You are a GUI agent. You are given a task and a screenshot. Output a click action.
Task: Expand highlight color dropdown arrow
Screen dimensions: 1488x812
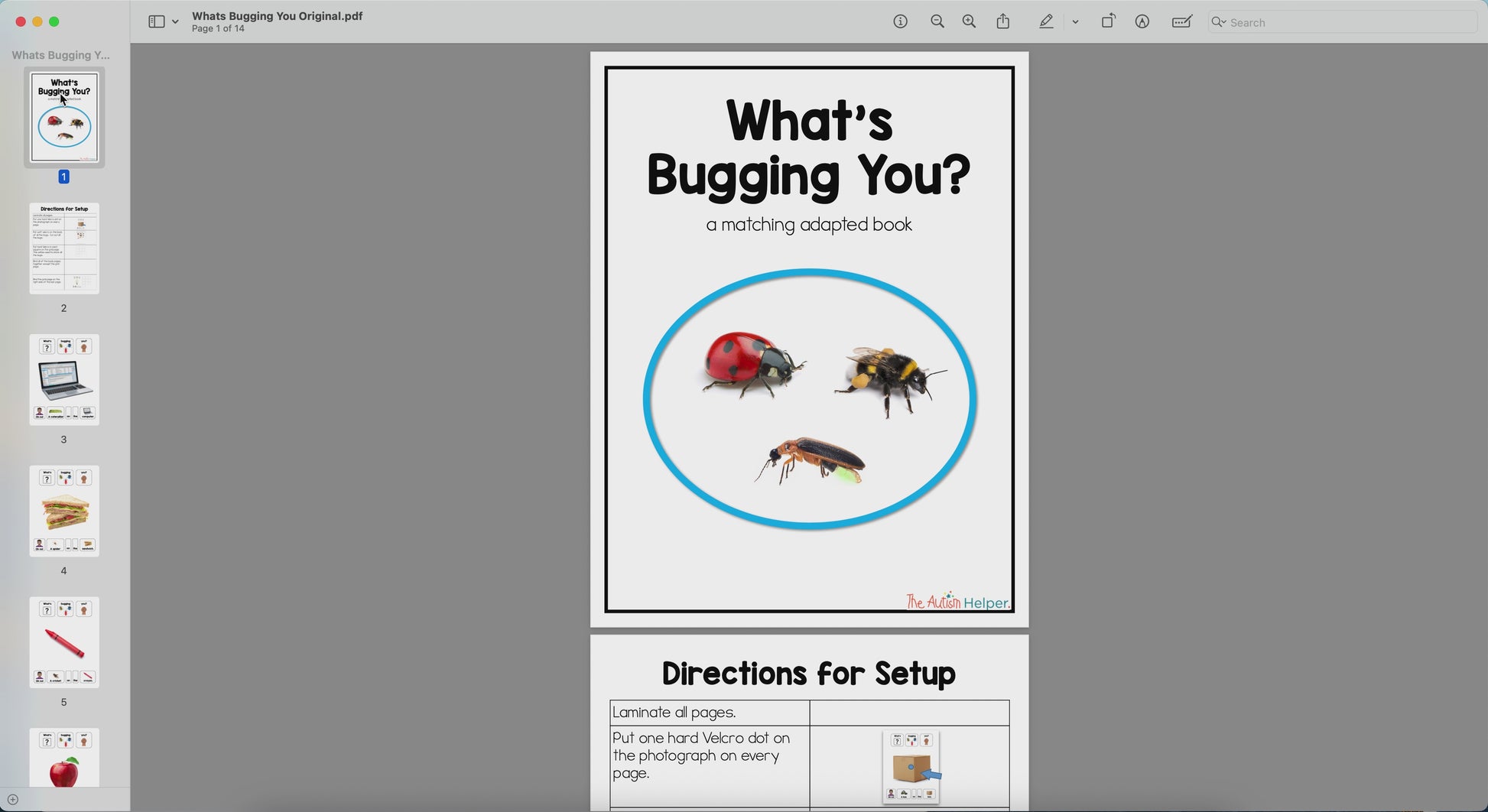[x=1075, y=22]
